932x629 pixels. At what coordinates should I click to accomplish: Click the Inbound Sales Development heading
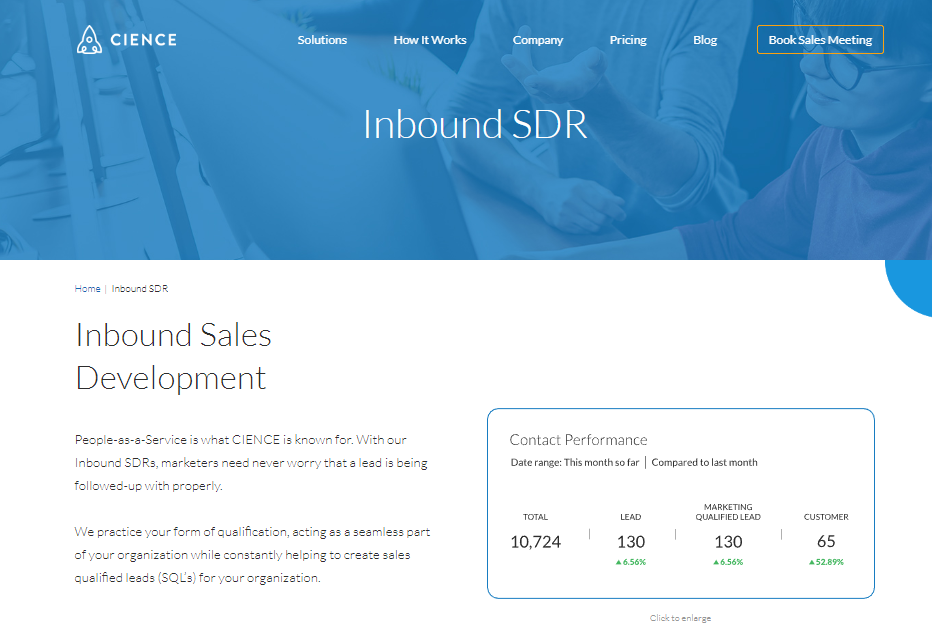point(173,356)
